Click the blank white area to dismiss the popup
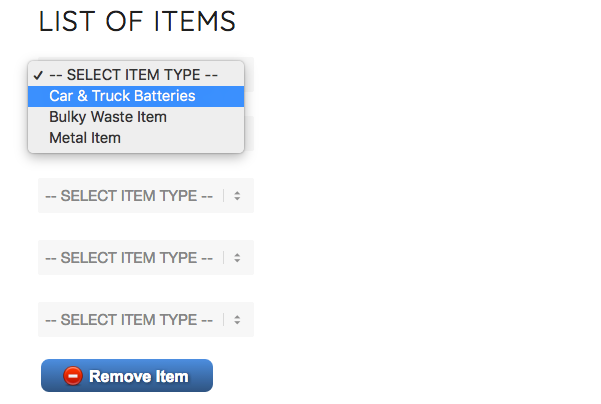This screenshot has height=404, width=601. pos(422,192)
